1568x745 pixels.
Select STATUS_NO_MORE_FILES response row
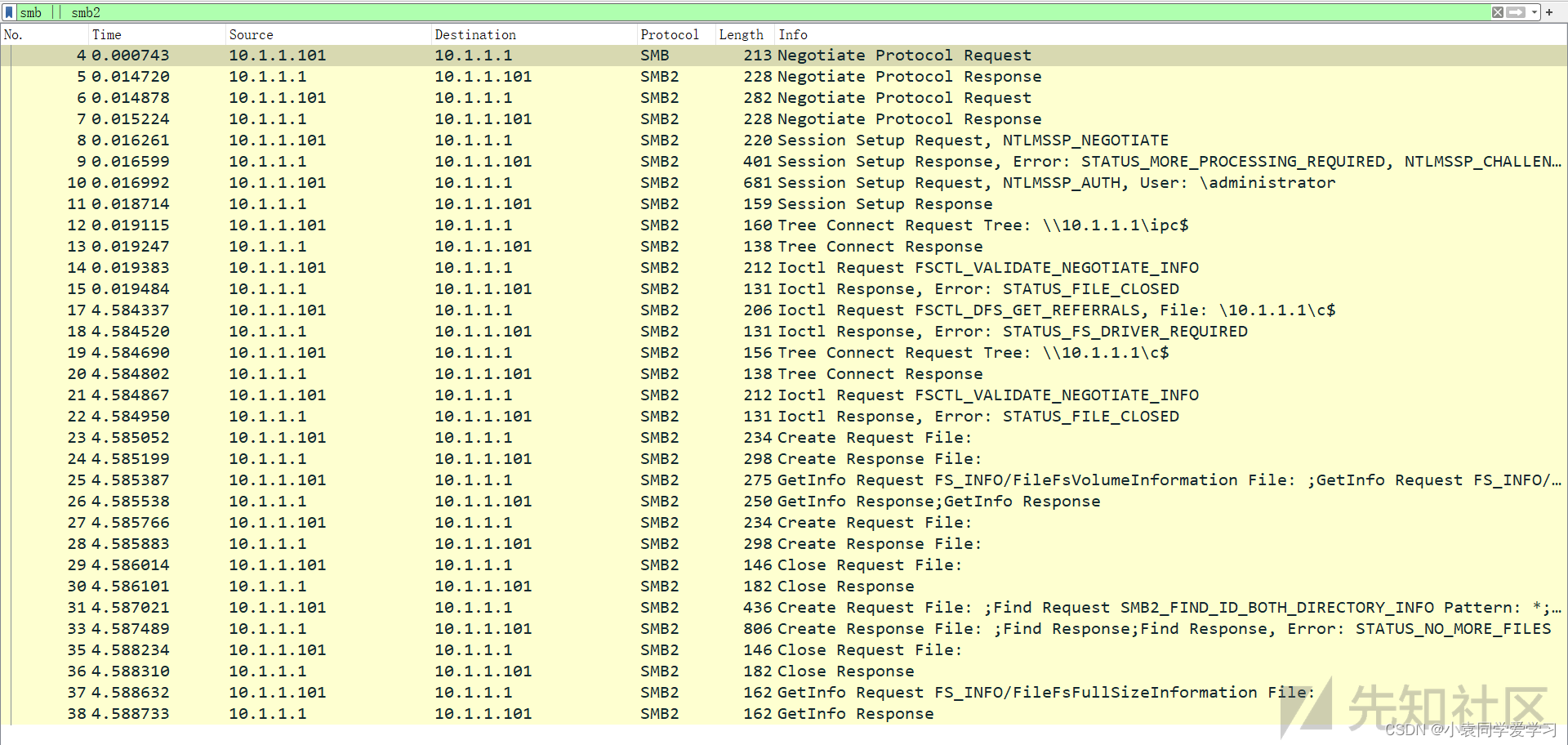784,629
